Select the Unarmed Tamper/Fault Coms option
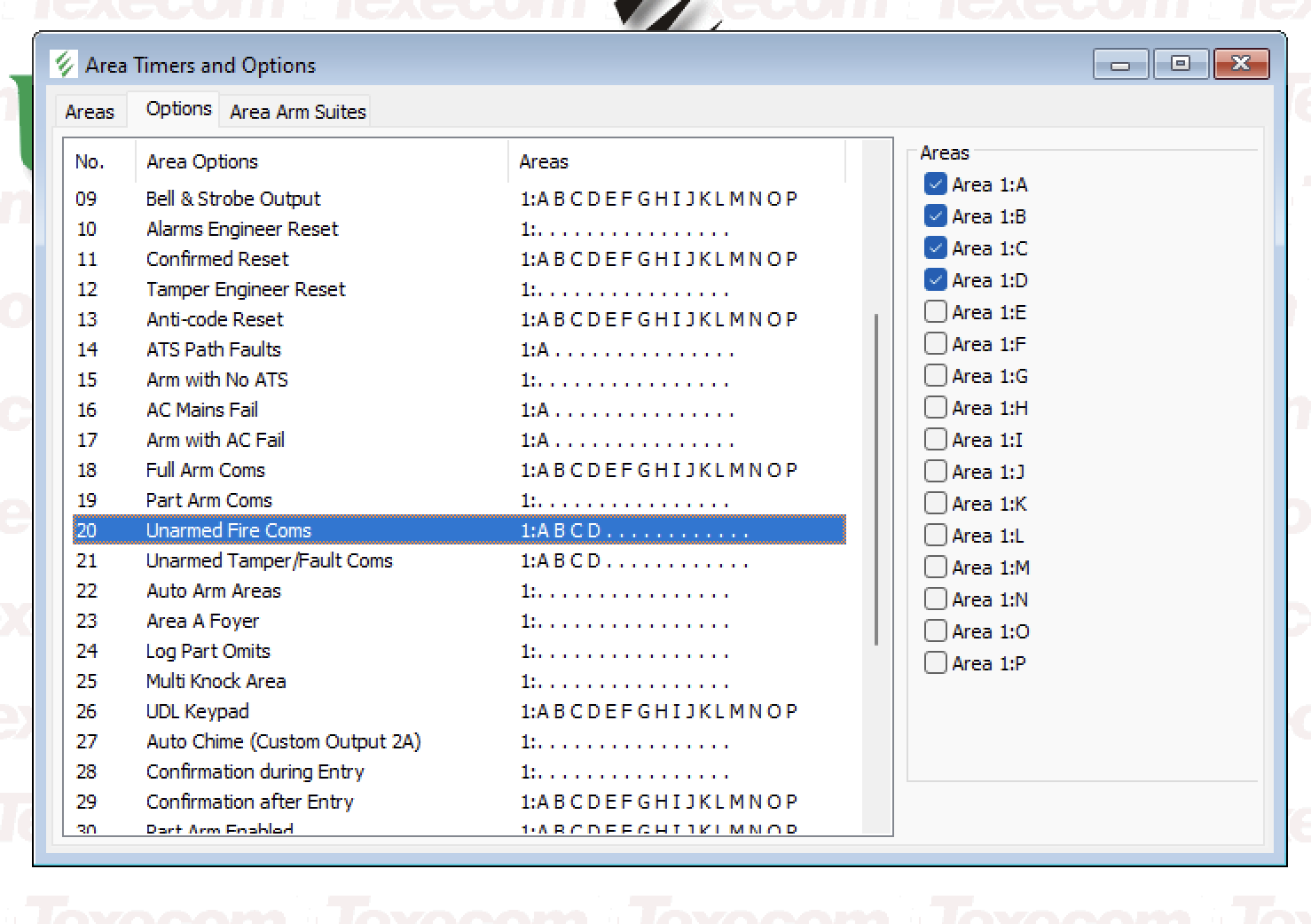Image resolution: width=1311 pixels, height=924 pixels. tap(269, 560)
